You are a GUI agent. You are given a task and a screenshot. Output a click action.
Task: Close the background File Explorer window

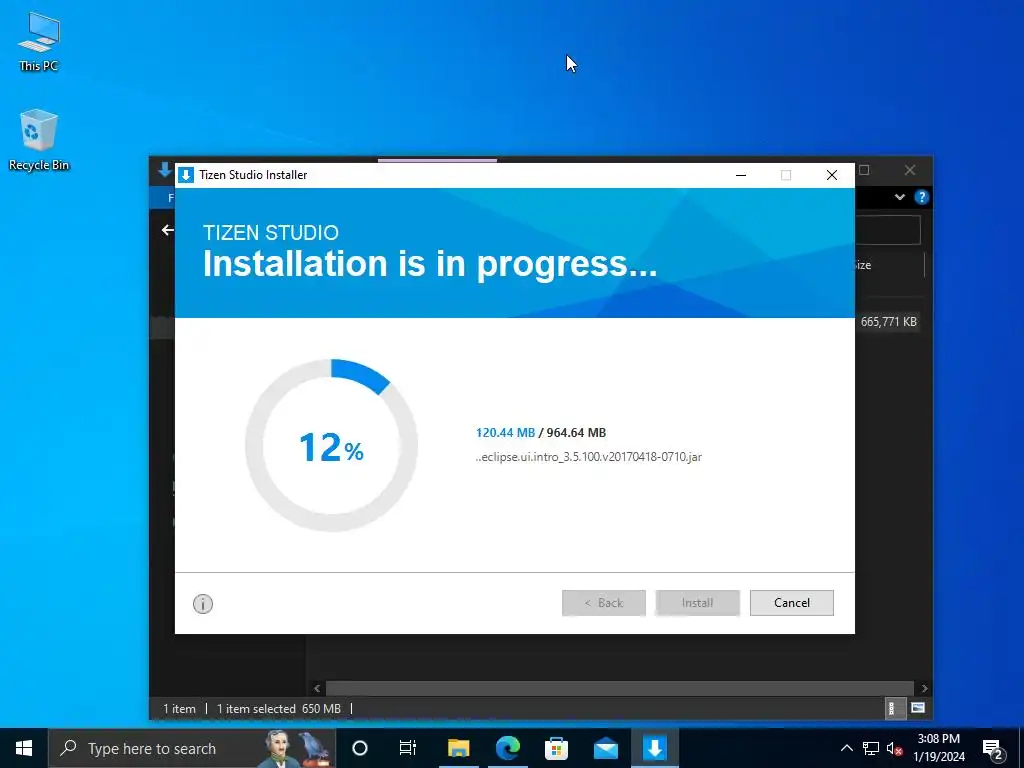[x=910, y=170]
